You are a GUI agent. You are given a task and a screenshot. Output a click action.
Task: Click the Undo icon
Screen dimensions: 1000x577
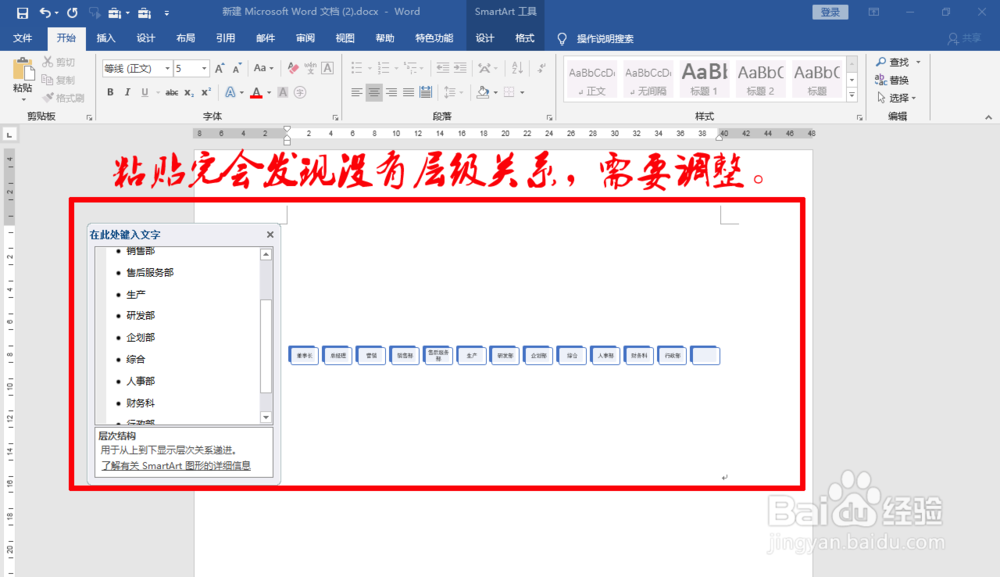[x=45, y=12]
